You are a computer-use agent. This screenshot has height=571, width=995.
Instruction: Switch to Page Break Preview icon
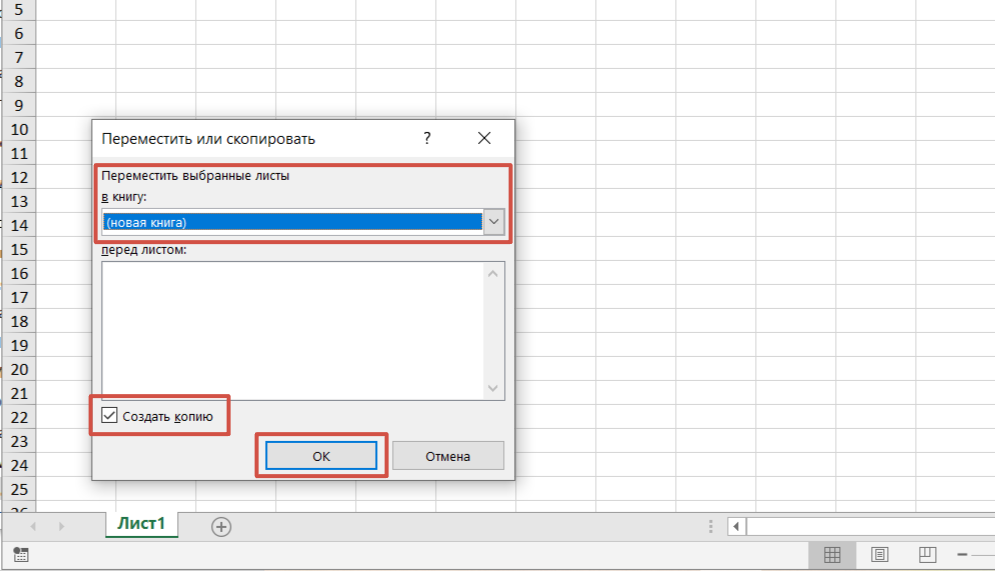(x=927, y=555)
